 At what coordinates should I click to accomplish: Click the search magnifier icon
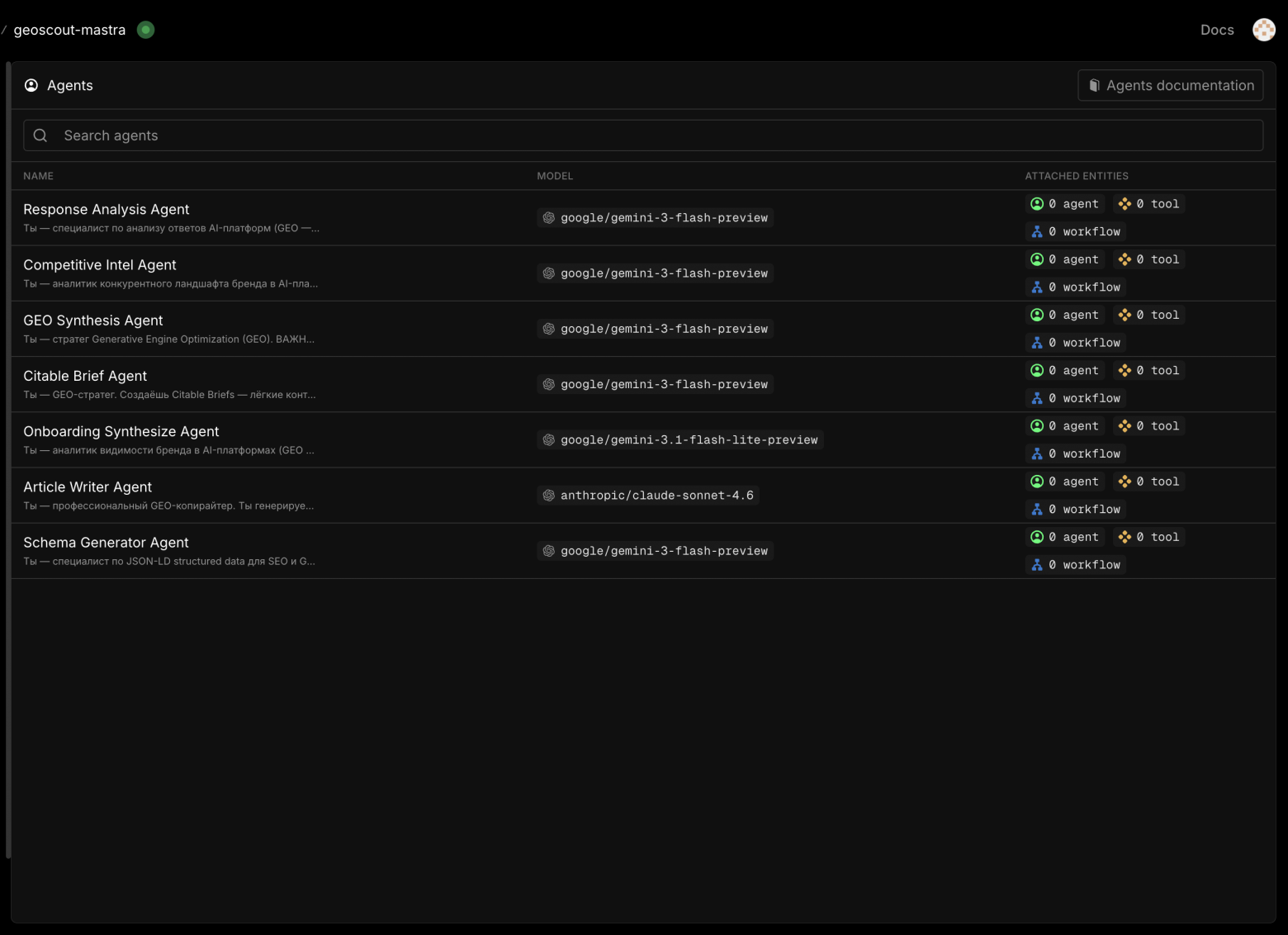40,135
